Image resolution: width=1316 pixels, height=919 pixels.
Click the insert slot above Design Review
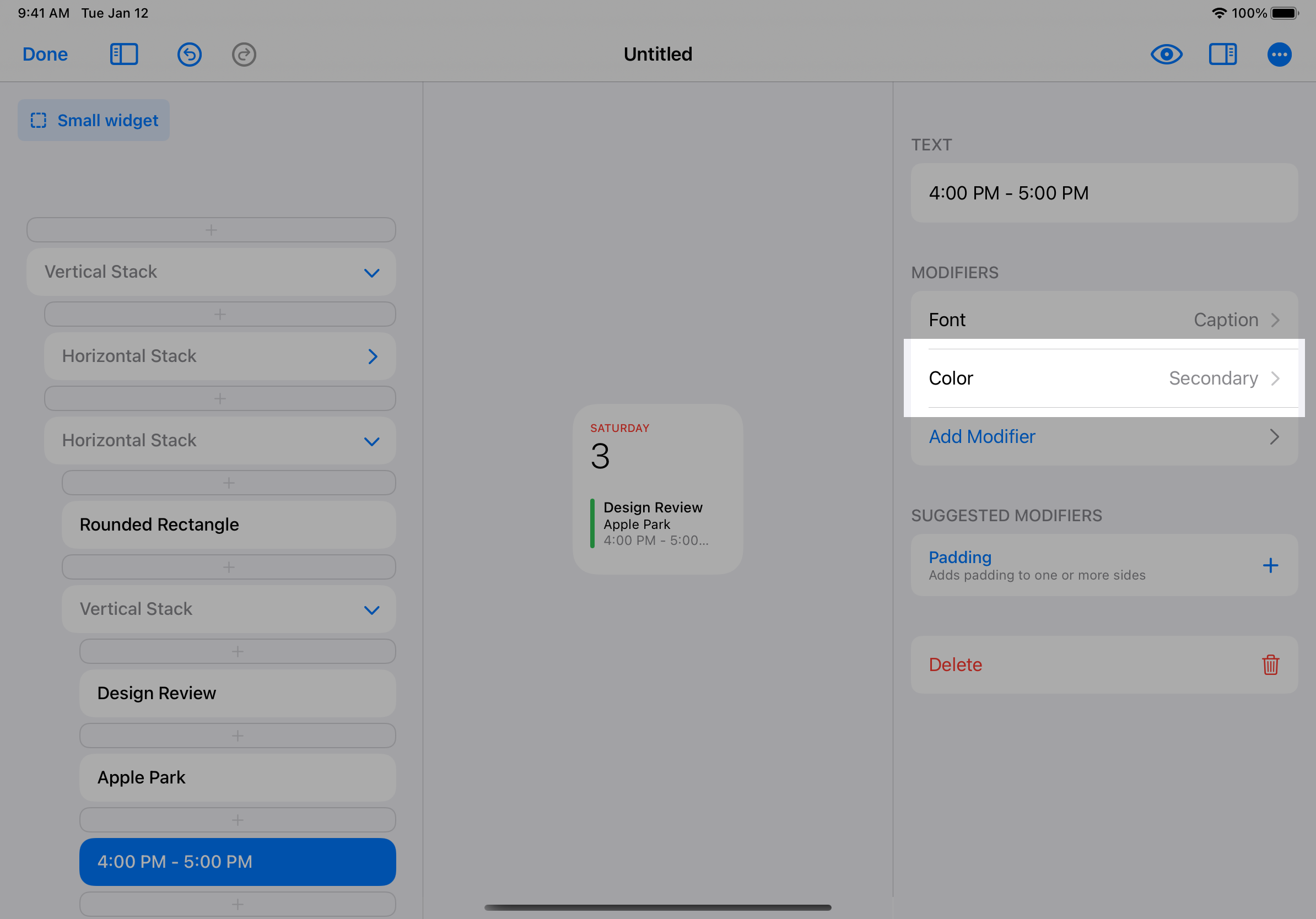click(238, 651)
